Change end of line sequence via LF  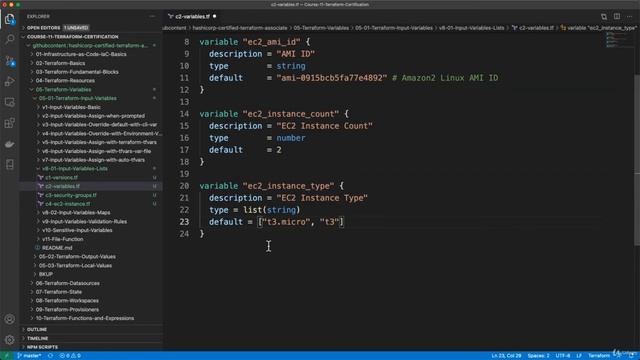click(579, 356)
